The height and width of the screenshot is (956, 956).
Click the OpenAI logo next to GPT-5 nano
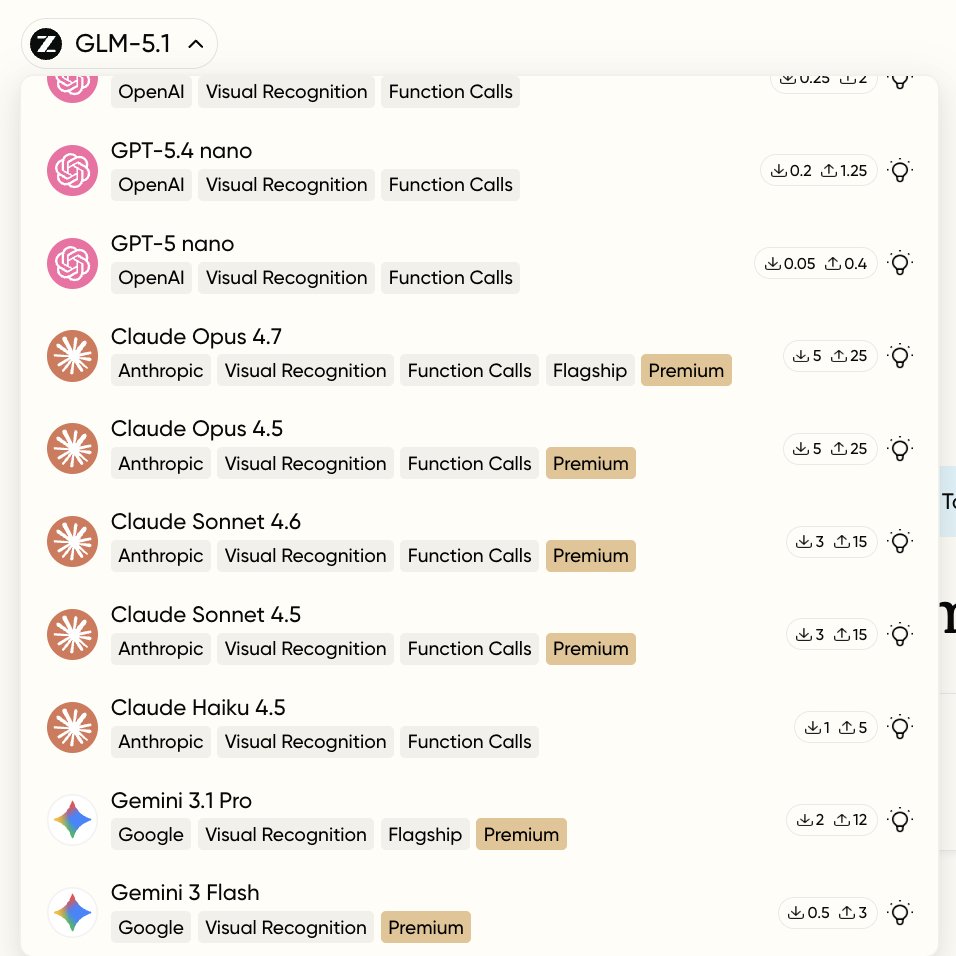[73, 263]
